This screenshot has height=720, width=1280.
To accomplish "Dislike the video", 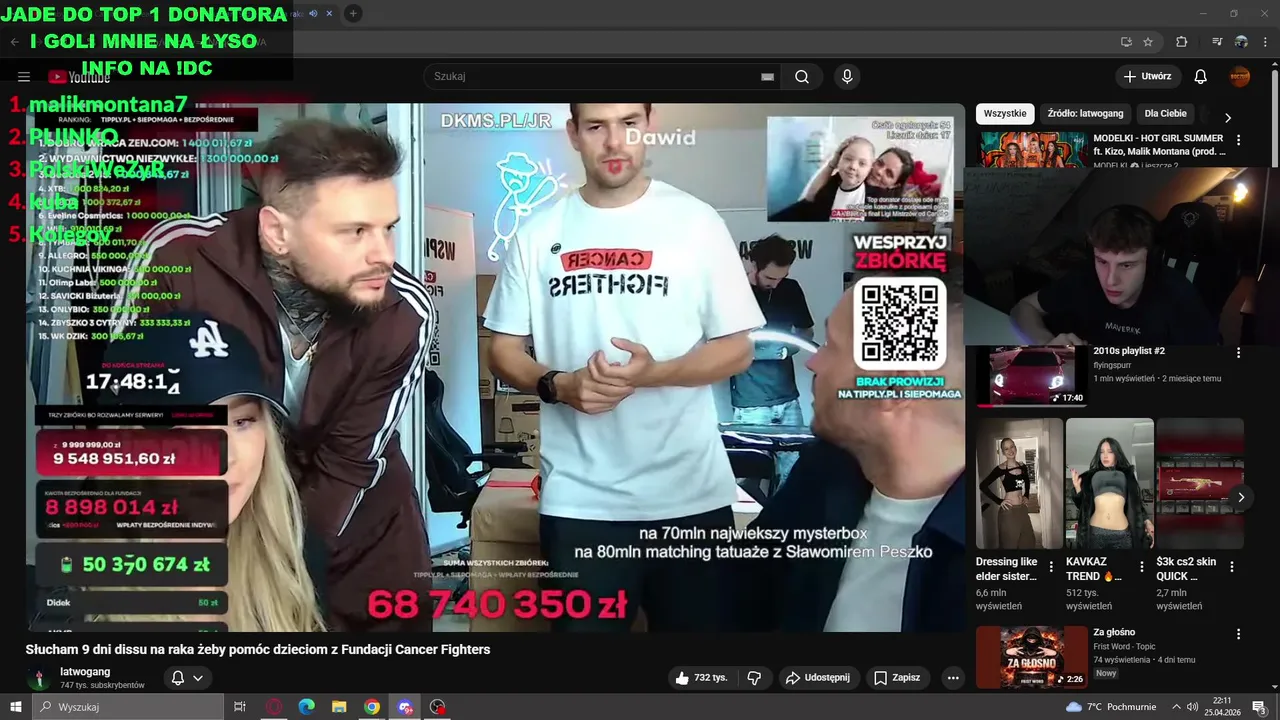I will coord(754,678).
